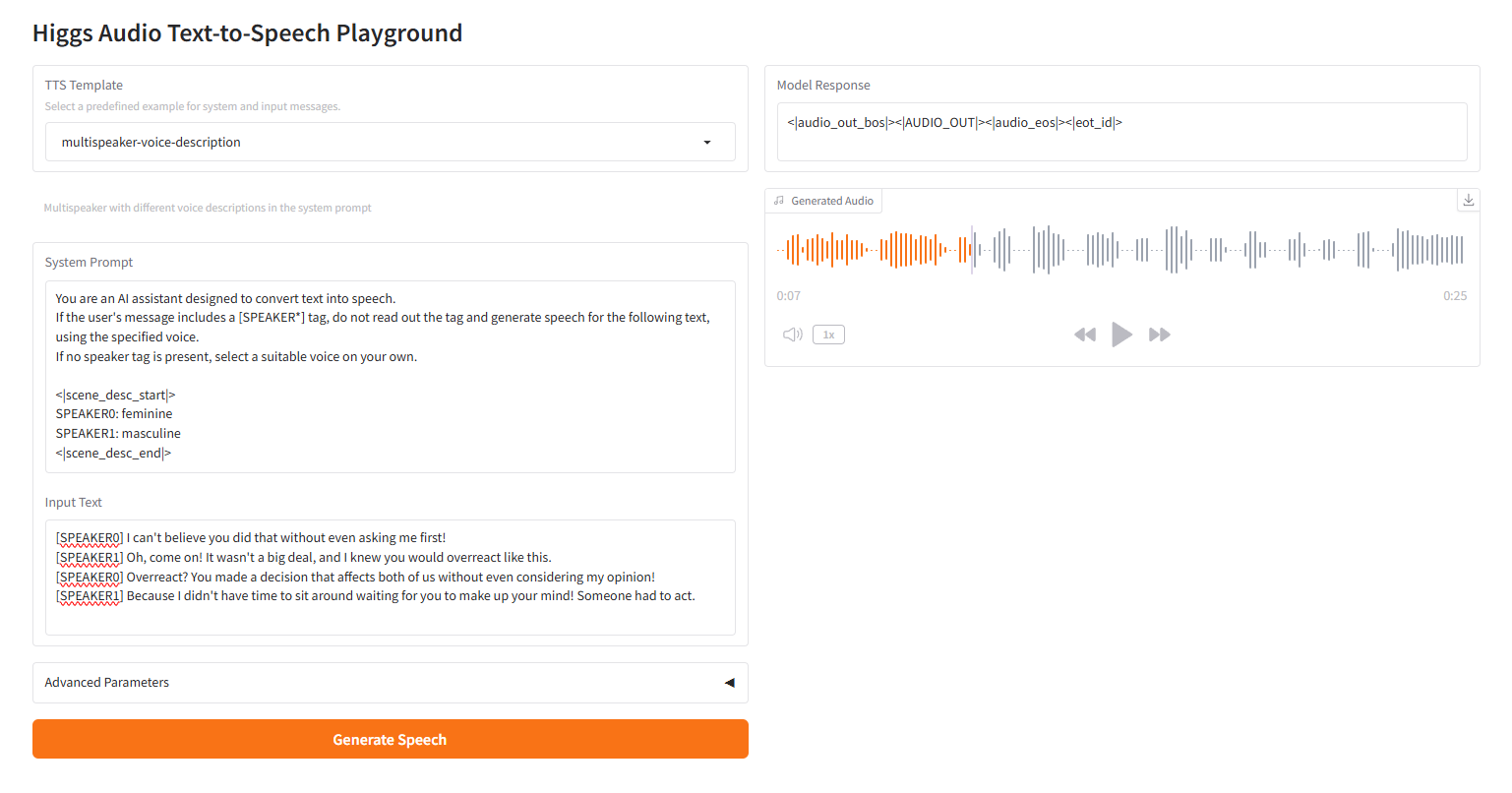Screen dimensions: 1512x793
Task: Click the music note icon beside Generated Audio
Action: (x=779, y=201)
